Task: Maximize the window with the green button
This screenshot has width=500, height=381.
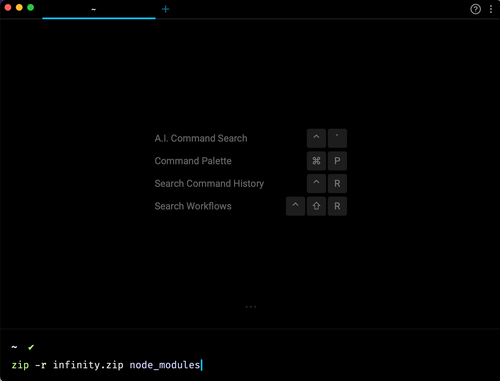Action: click(x=30, y=7)
